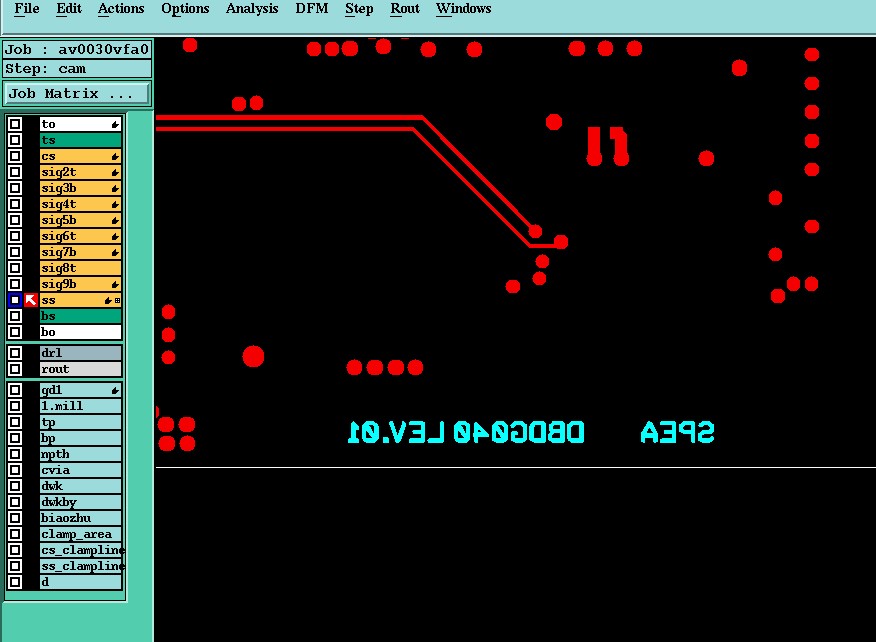Toggle the display checkbox for layer rout
This screenshot has height=642, width=876.
pos(15,369)
